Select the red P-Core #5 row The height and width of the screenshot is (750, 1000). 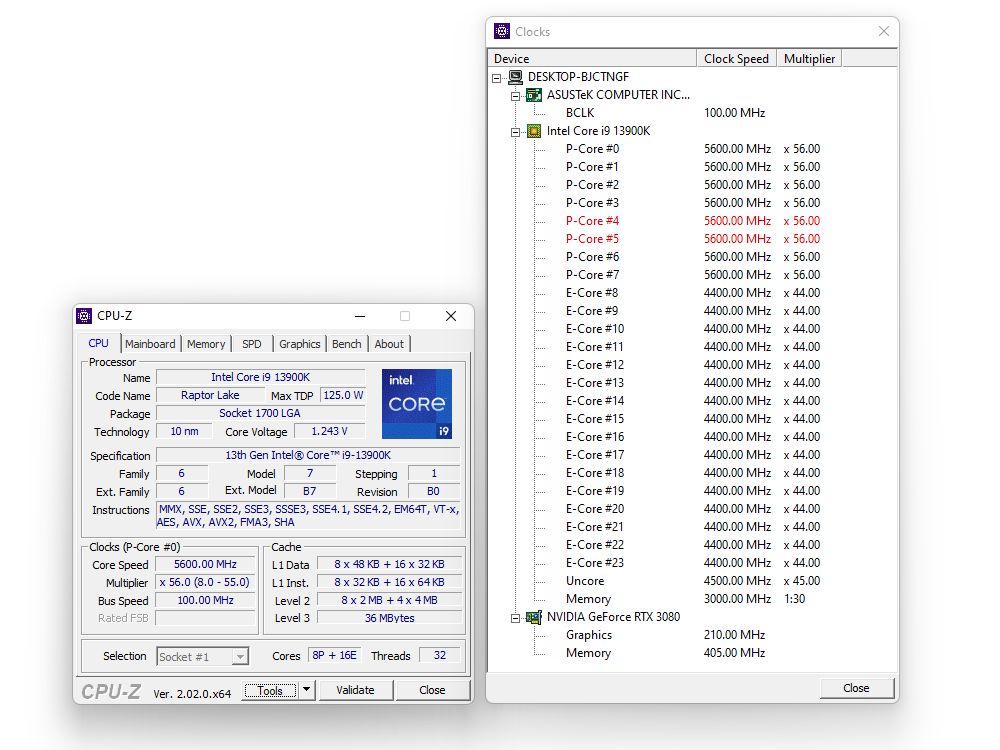[x=693, y=239]
